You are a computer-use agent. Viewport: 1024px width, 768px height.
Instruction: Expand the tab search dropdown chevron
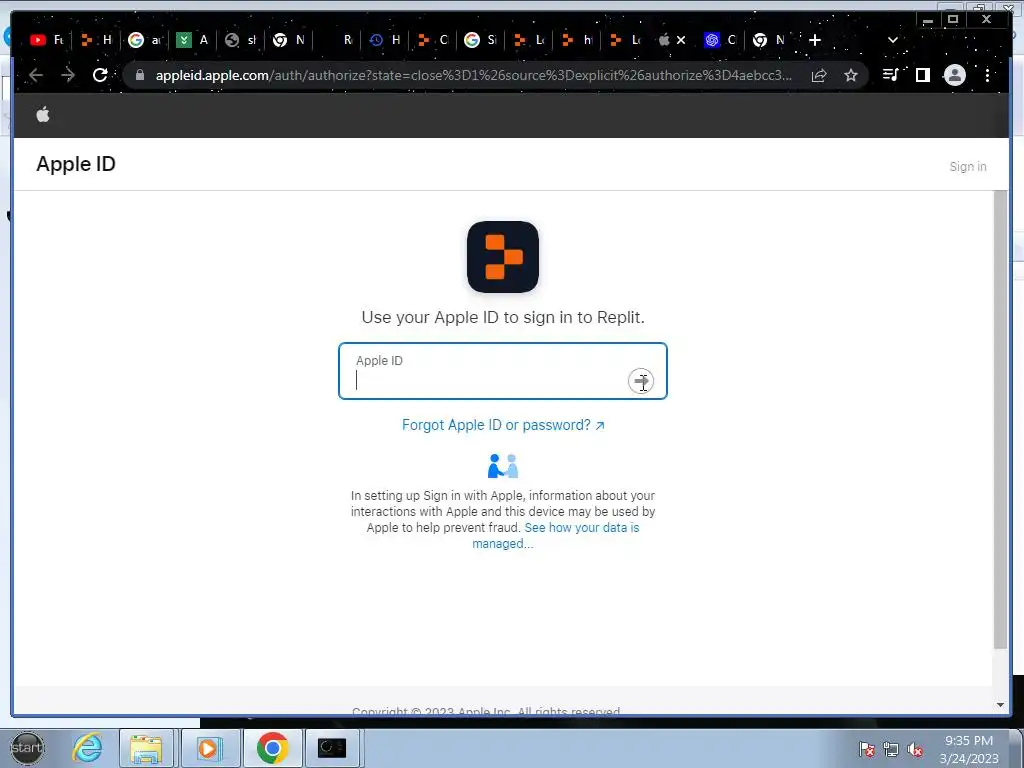pyautogui.click(x=893, y=40)
